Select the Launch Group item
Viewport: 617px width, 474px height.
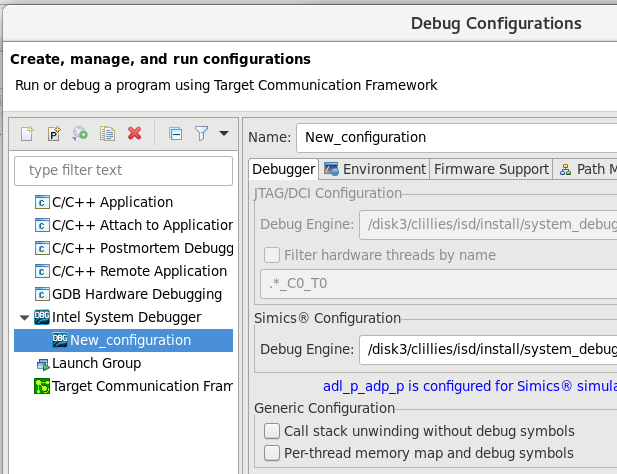coord(96,363)
